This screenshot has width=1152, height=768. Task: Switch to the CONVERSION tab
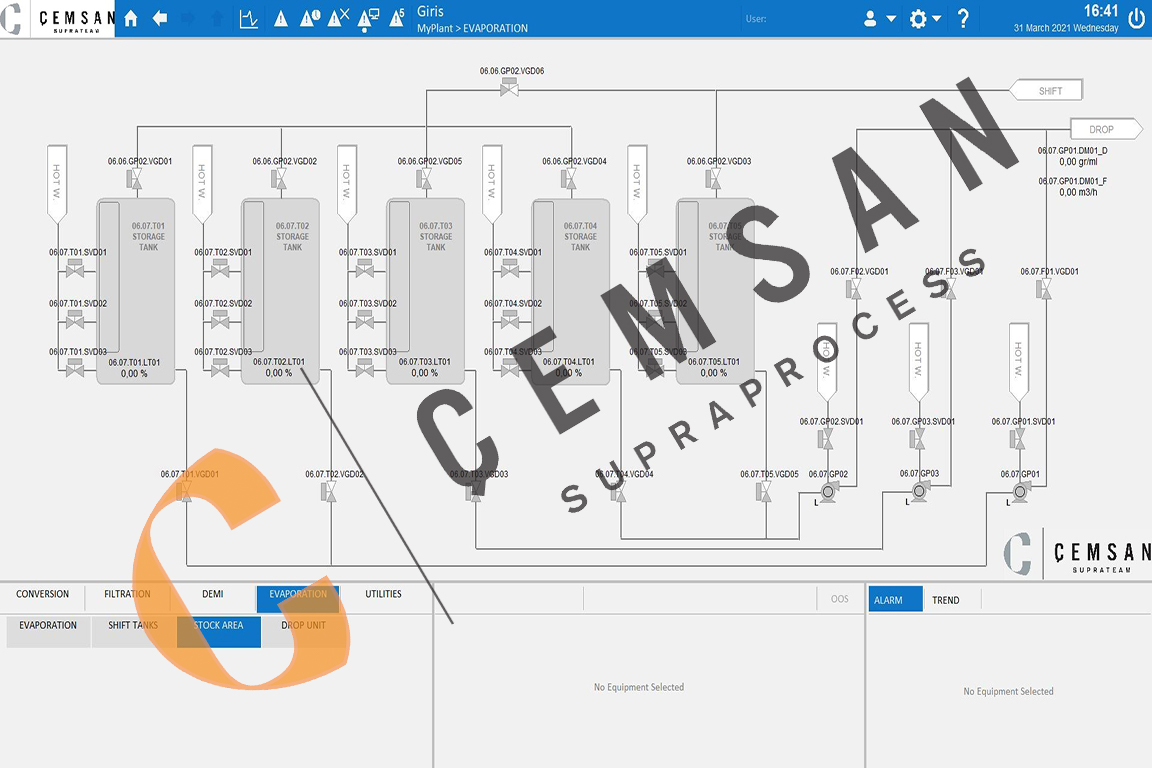[43, 595]
